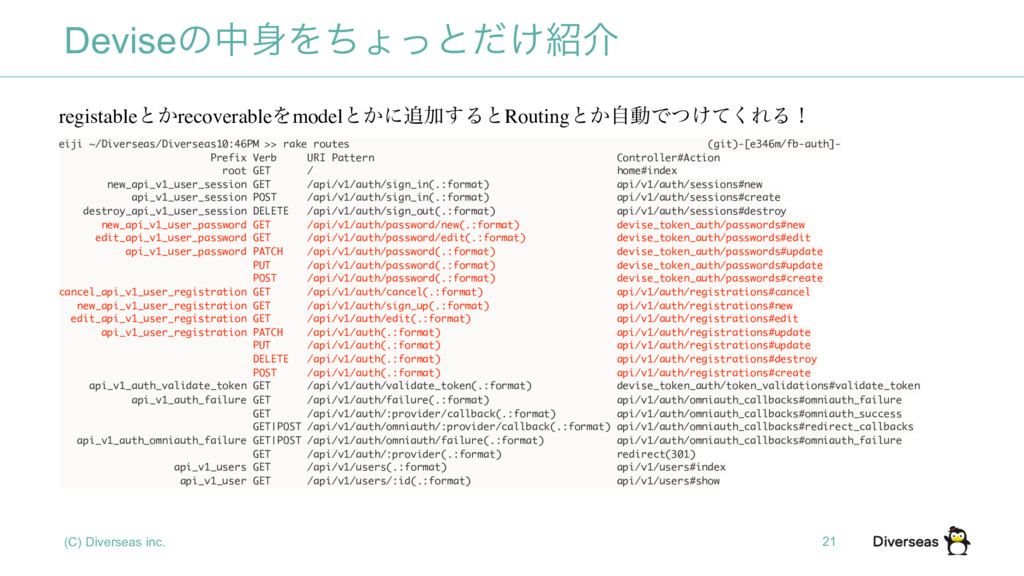The height and width of the screenshot is (576, 1024).
Task: Click the 'Controller#Action' column header
Action: coord(668,157)
